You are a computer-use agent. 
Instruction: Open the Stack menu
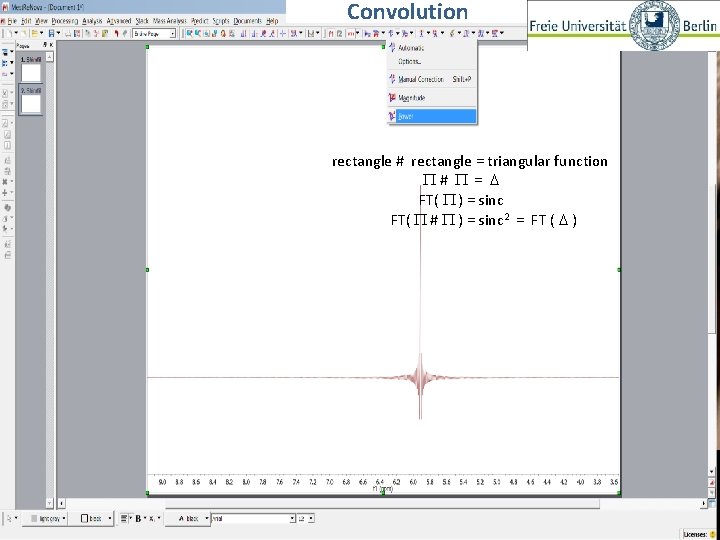[142, 21]
